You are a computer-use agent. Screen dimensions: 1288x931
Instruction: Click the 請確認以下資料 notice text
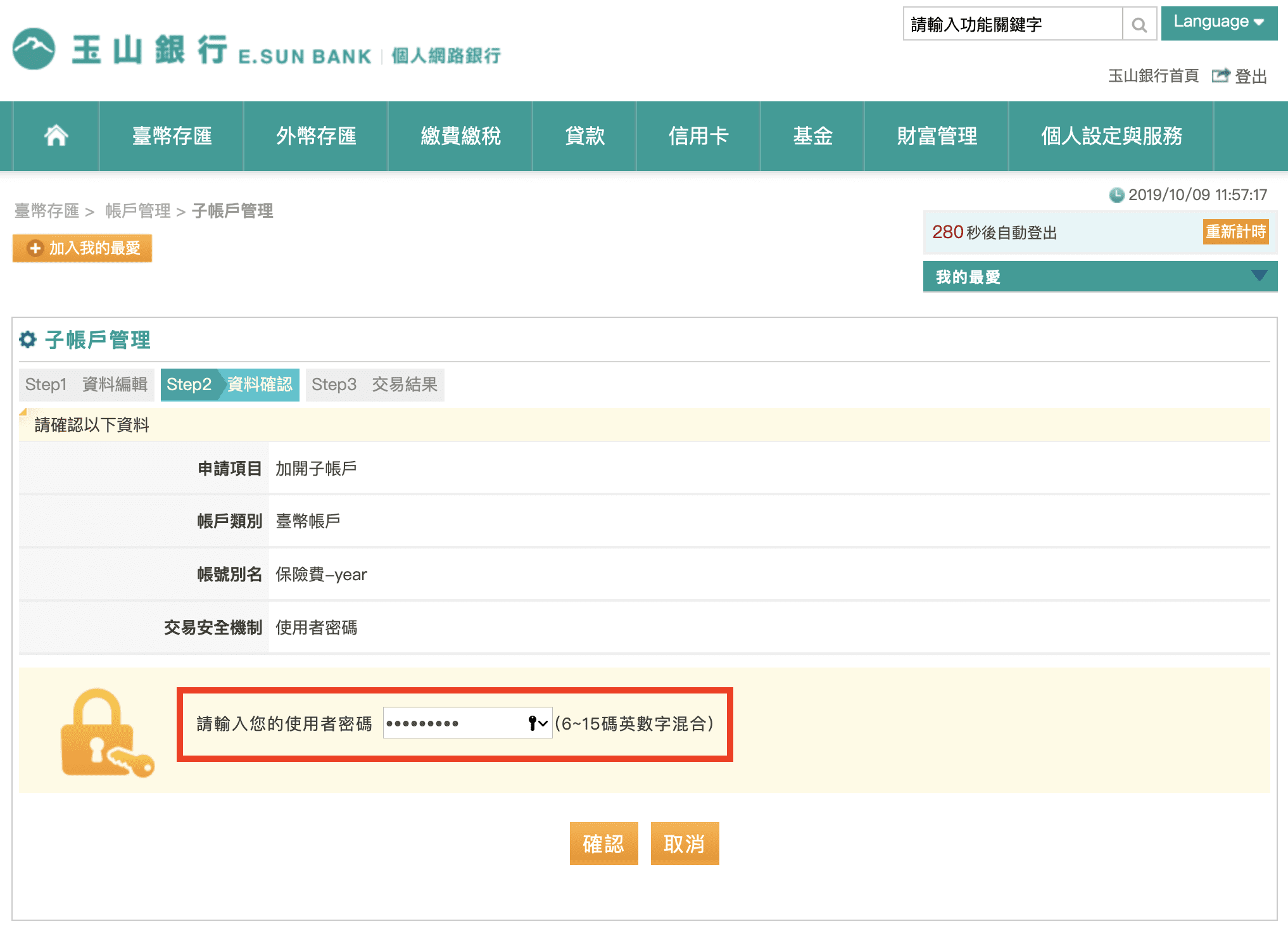point(92,425)
